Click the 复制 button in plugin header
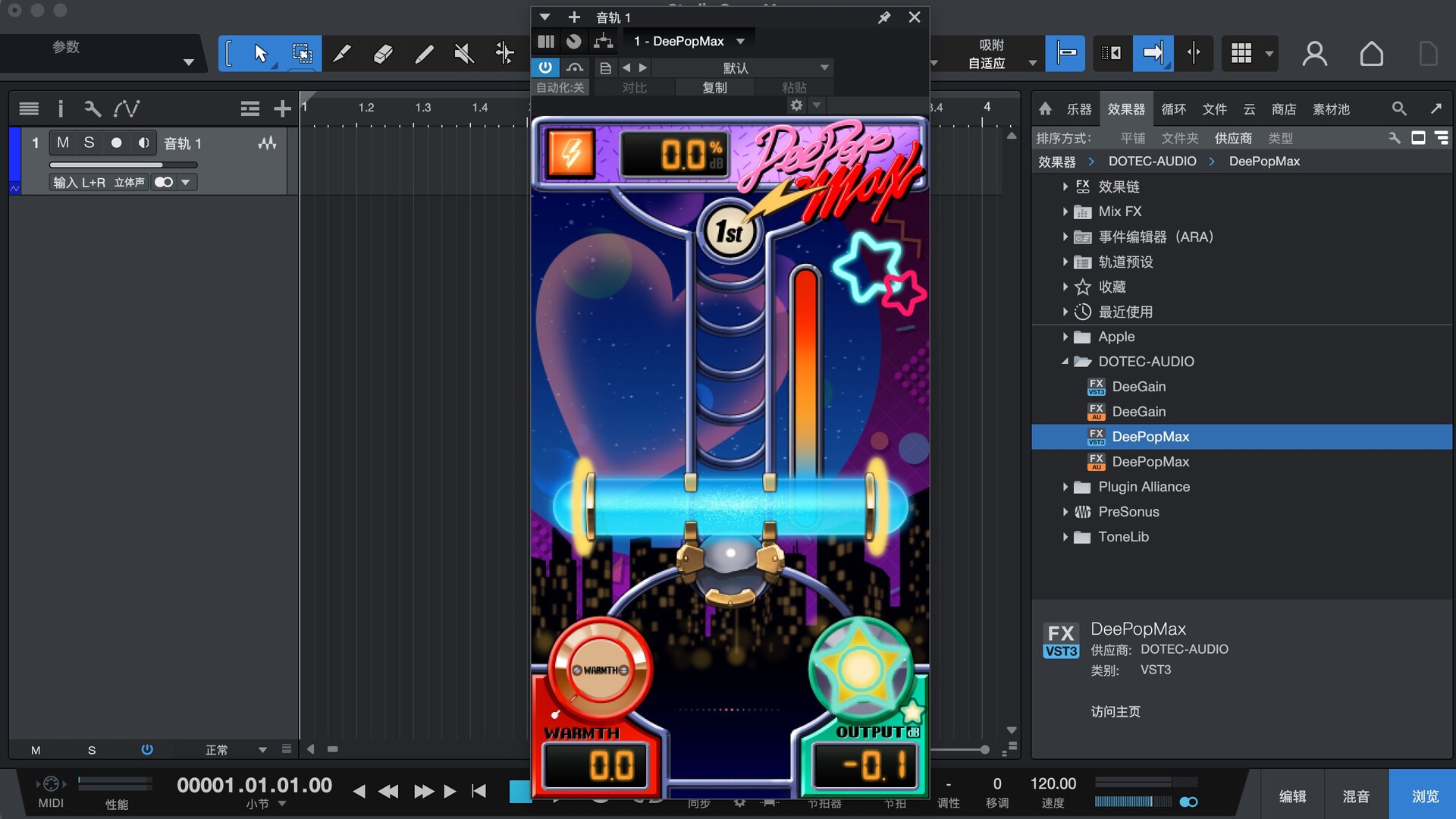The image size is (1456, 819). click(x=714, y=88)
